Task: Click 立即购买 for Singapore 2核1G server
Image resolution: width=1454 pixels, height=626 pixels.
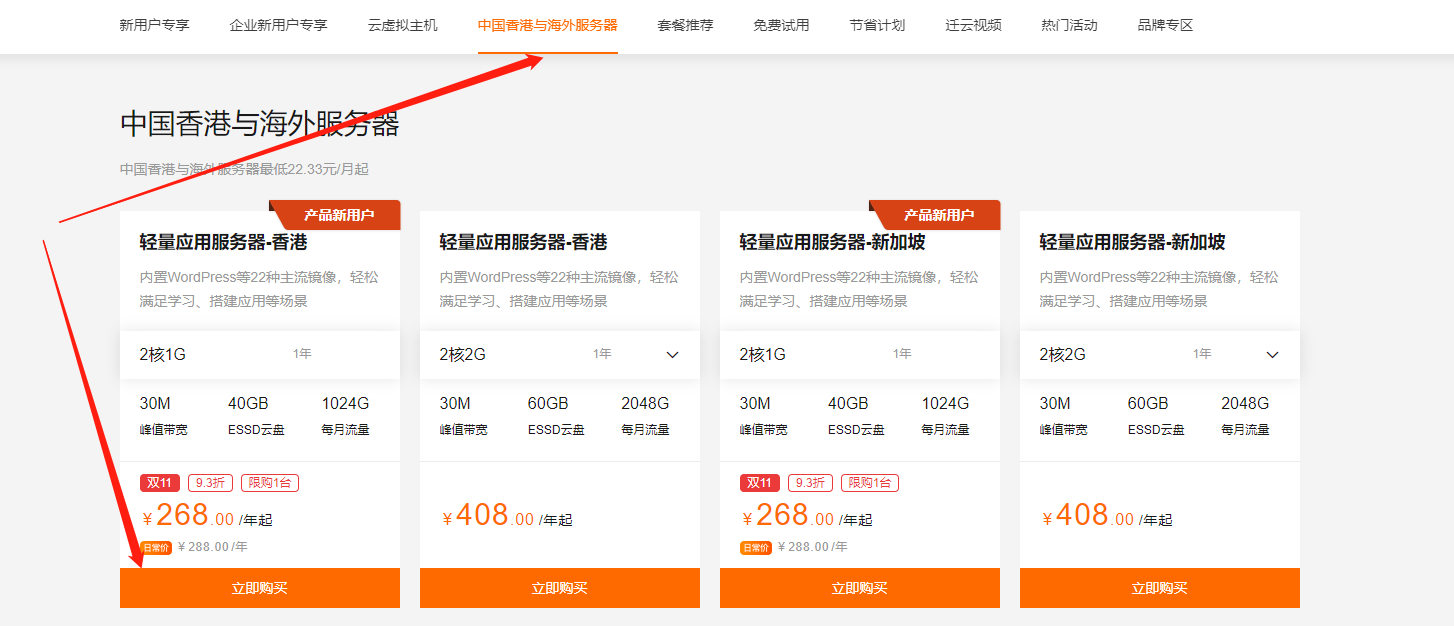Action: point(860,588)
